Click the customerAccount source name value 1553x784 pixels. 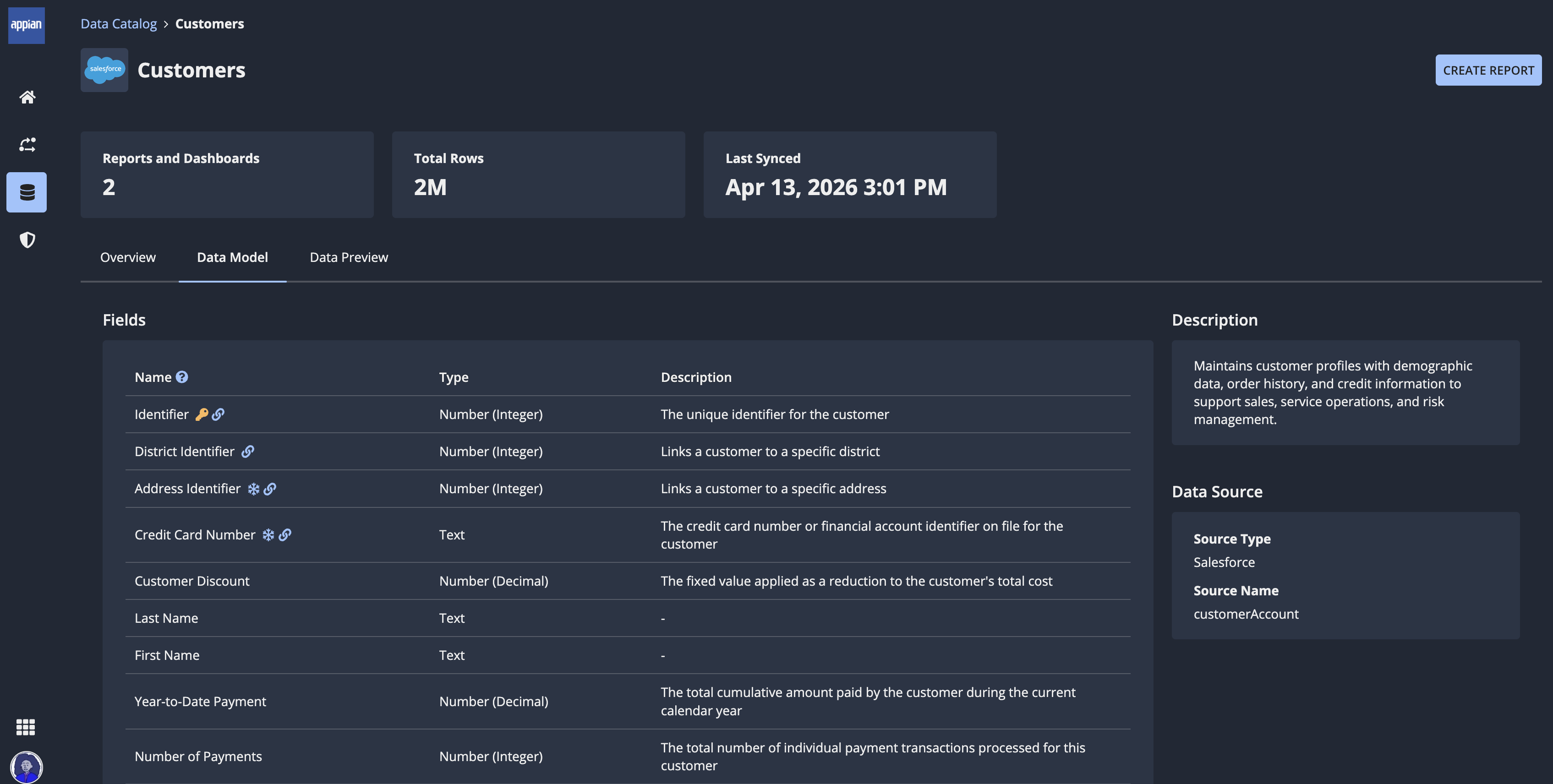(1246, 614)
